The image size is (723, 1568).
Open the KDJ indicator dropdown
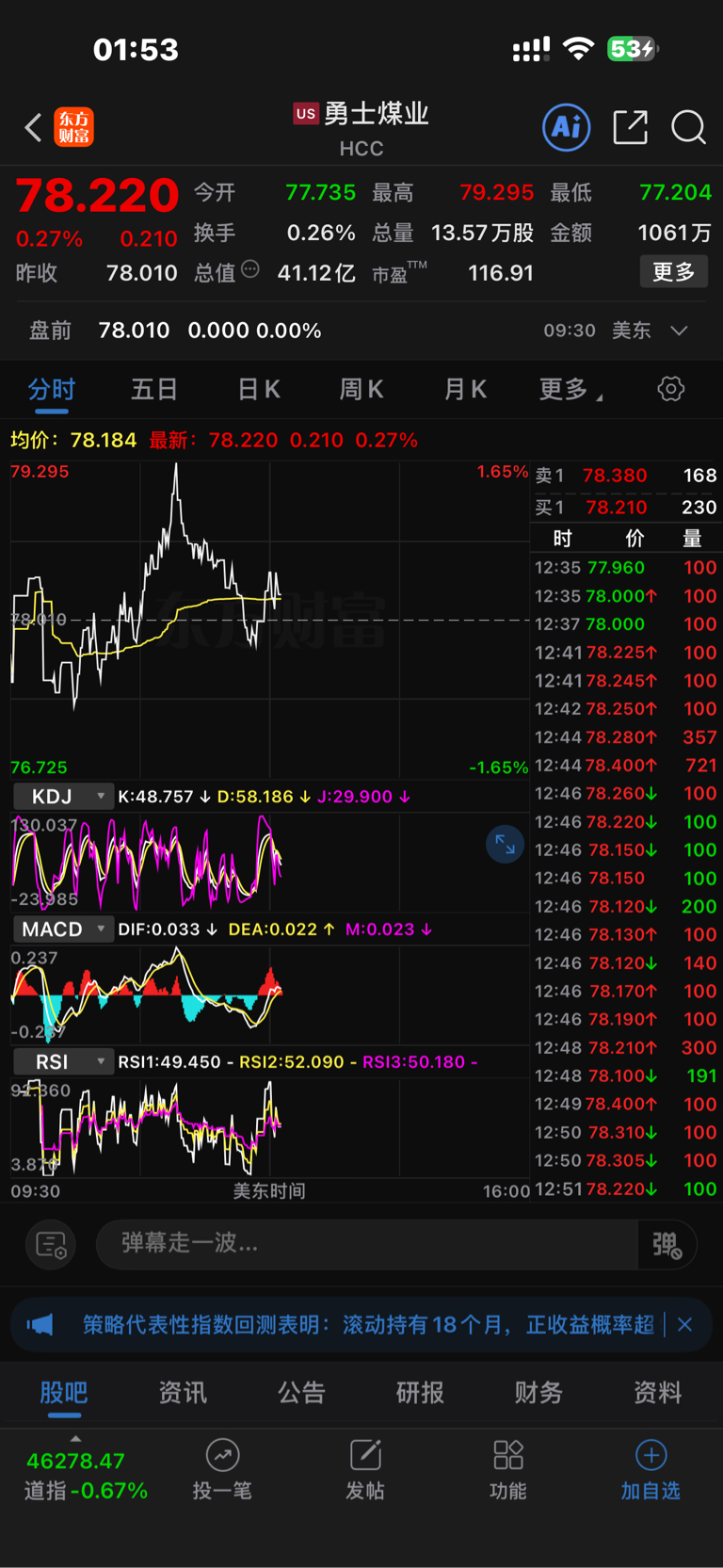point(63,797)
